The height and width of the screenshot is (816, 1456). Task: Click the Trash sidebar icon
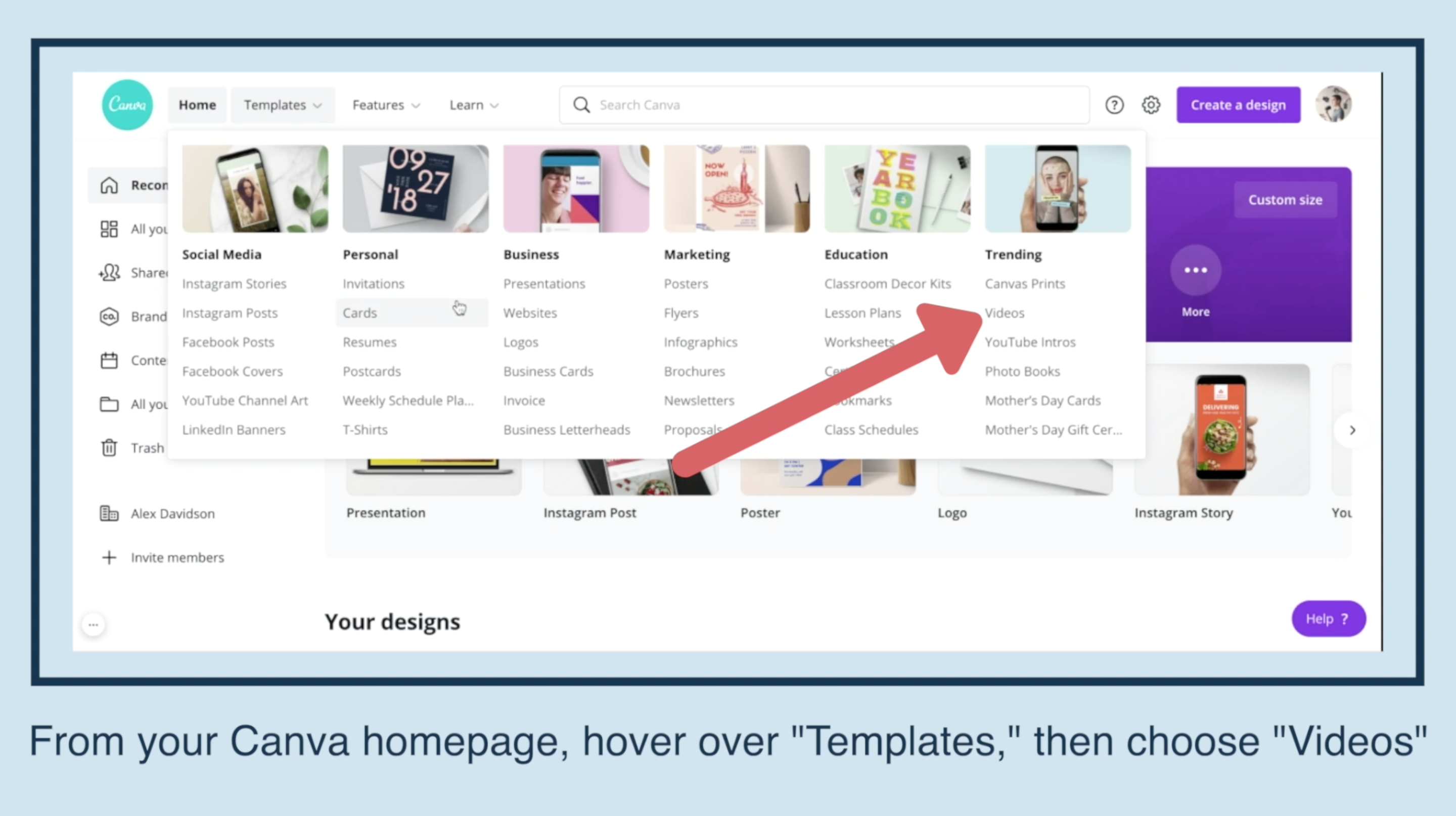(108, 447)
